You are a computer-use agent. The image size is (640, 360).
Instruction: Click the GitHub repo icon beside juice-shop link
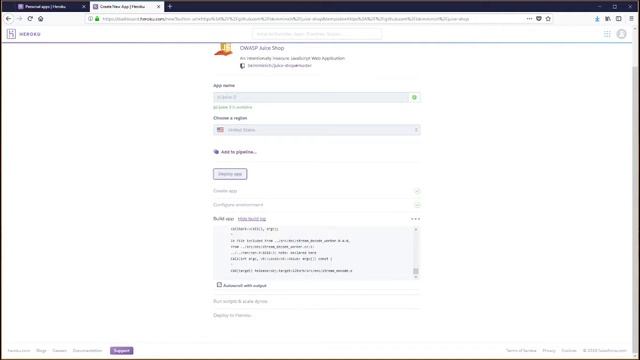point(242,66)
